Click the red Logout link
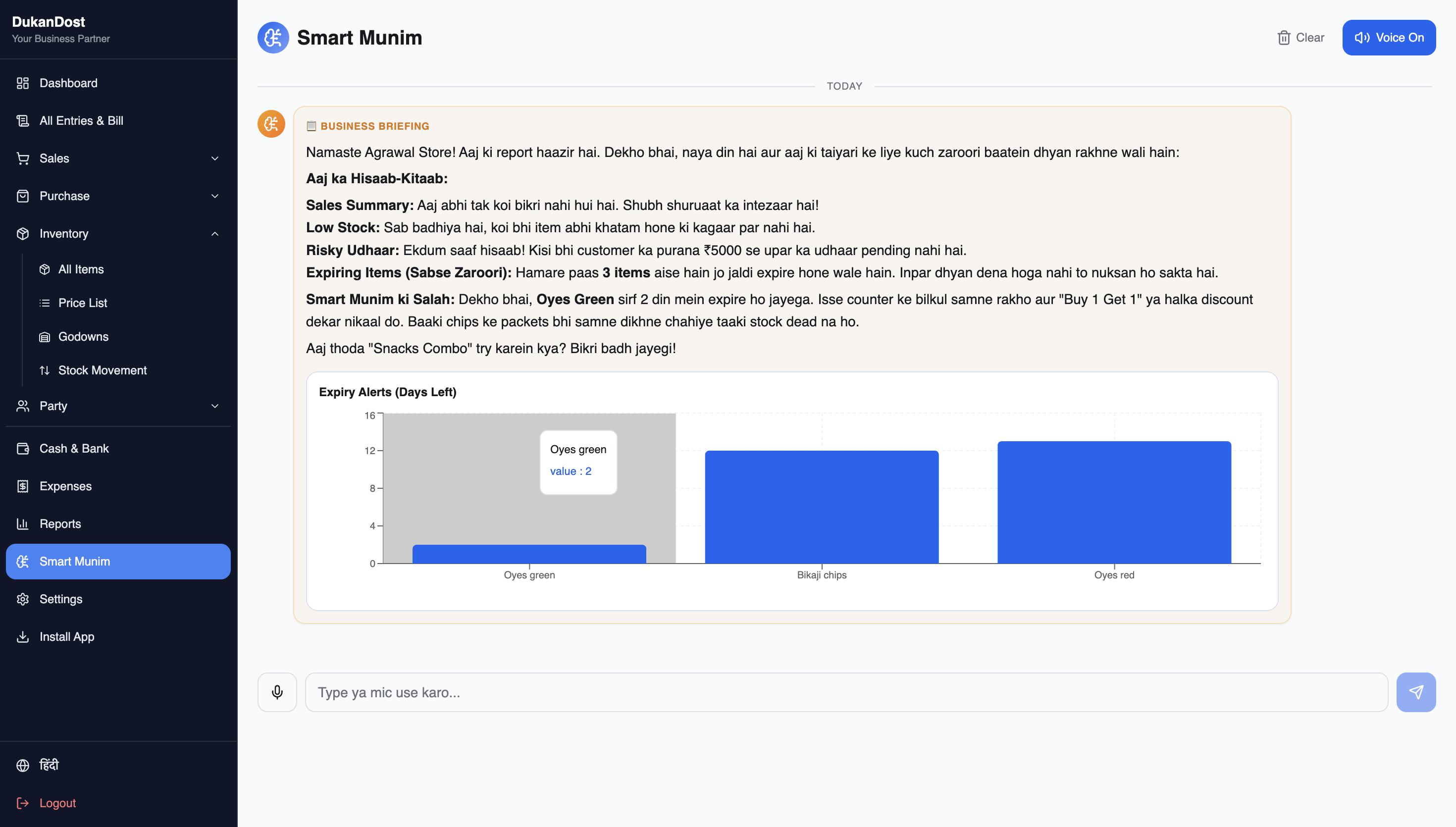The width and height of the screenshot is (1456, 827). pos(57,802)
